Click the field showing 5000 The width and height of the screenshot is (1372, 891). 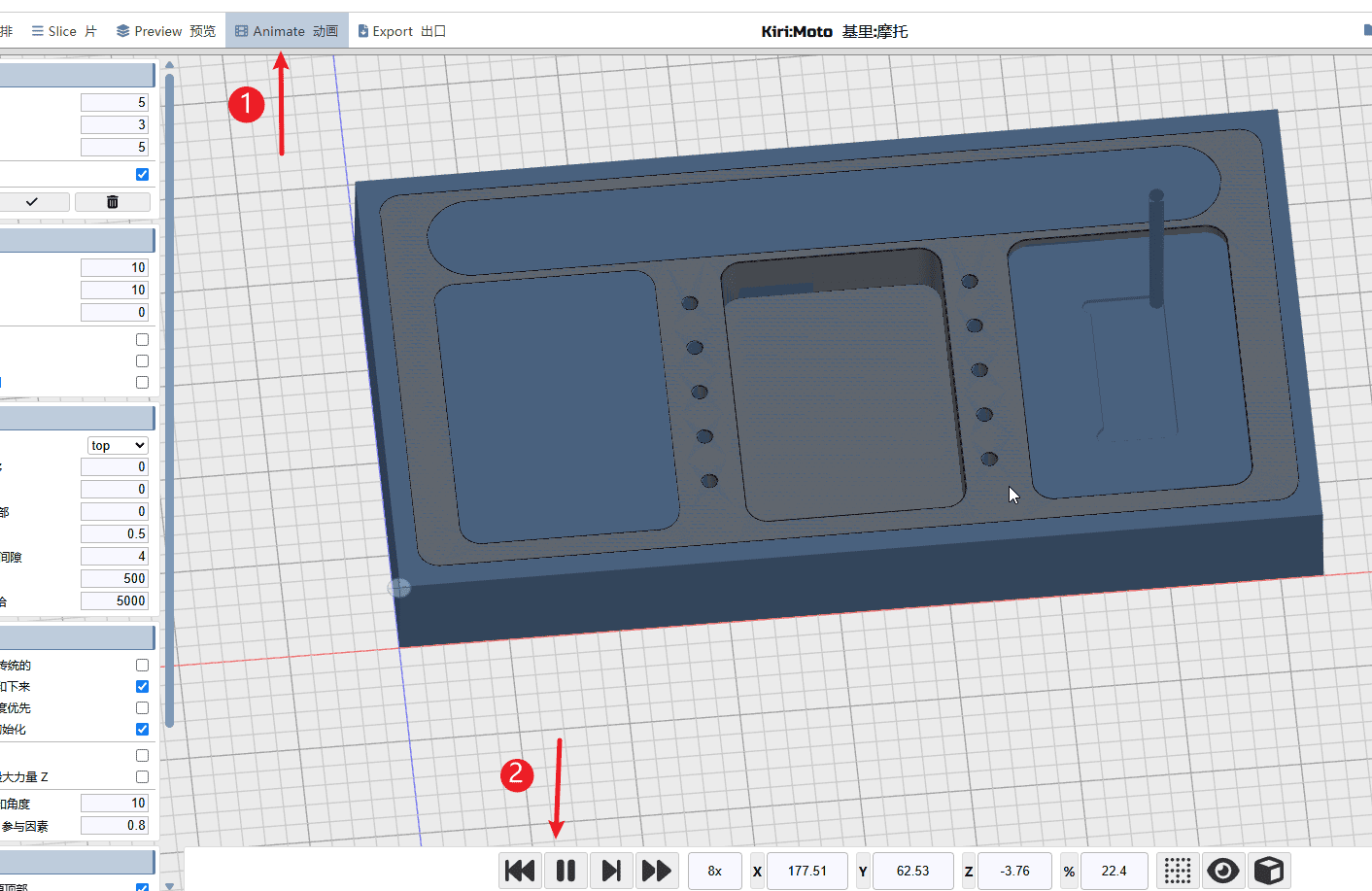(x=115, y=600)
